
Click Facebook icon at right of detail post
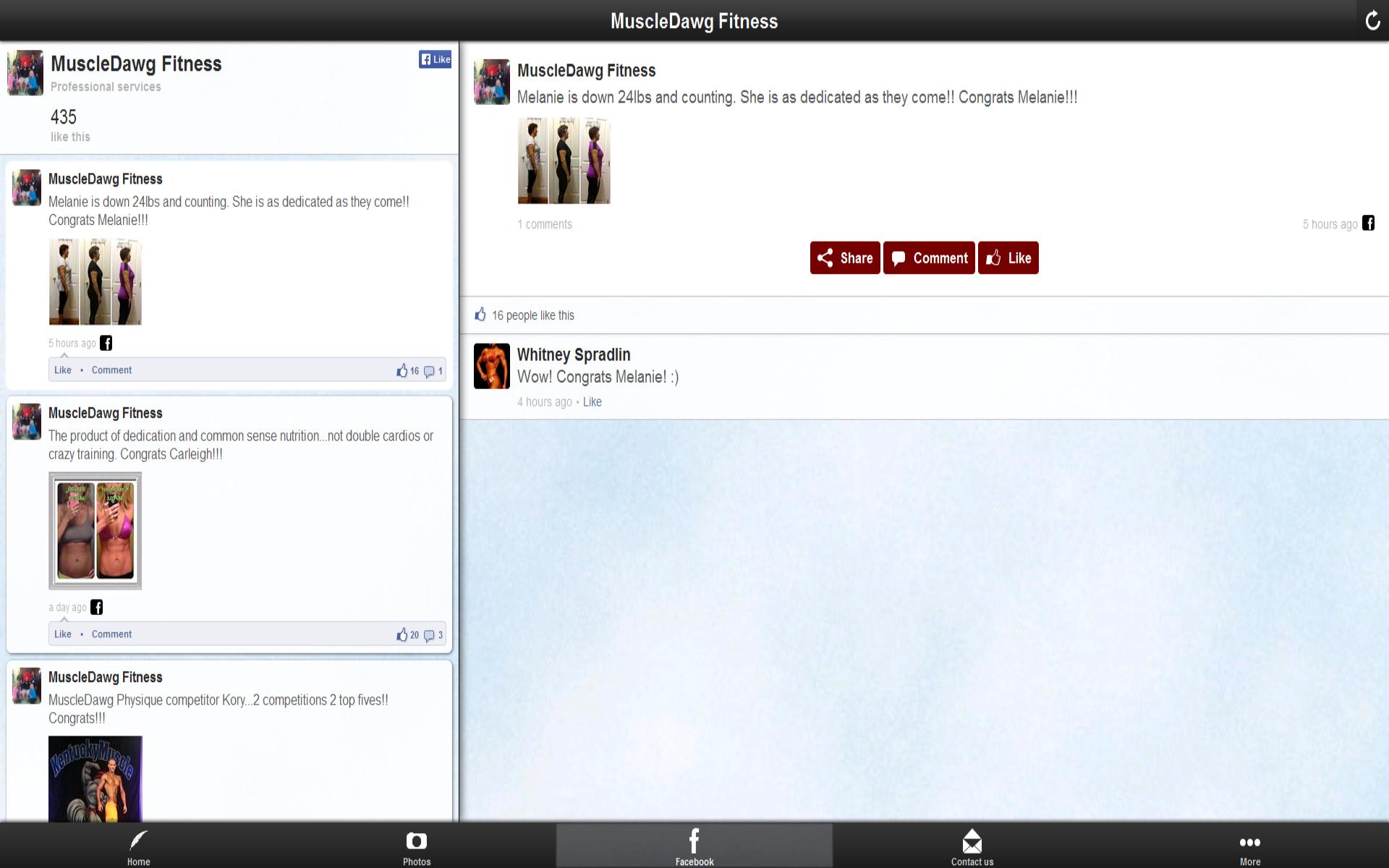(1368, 223)
